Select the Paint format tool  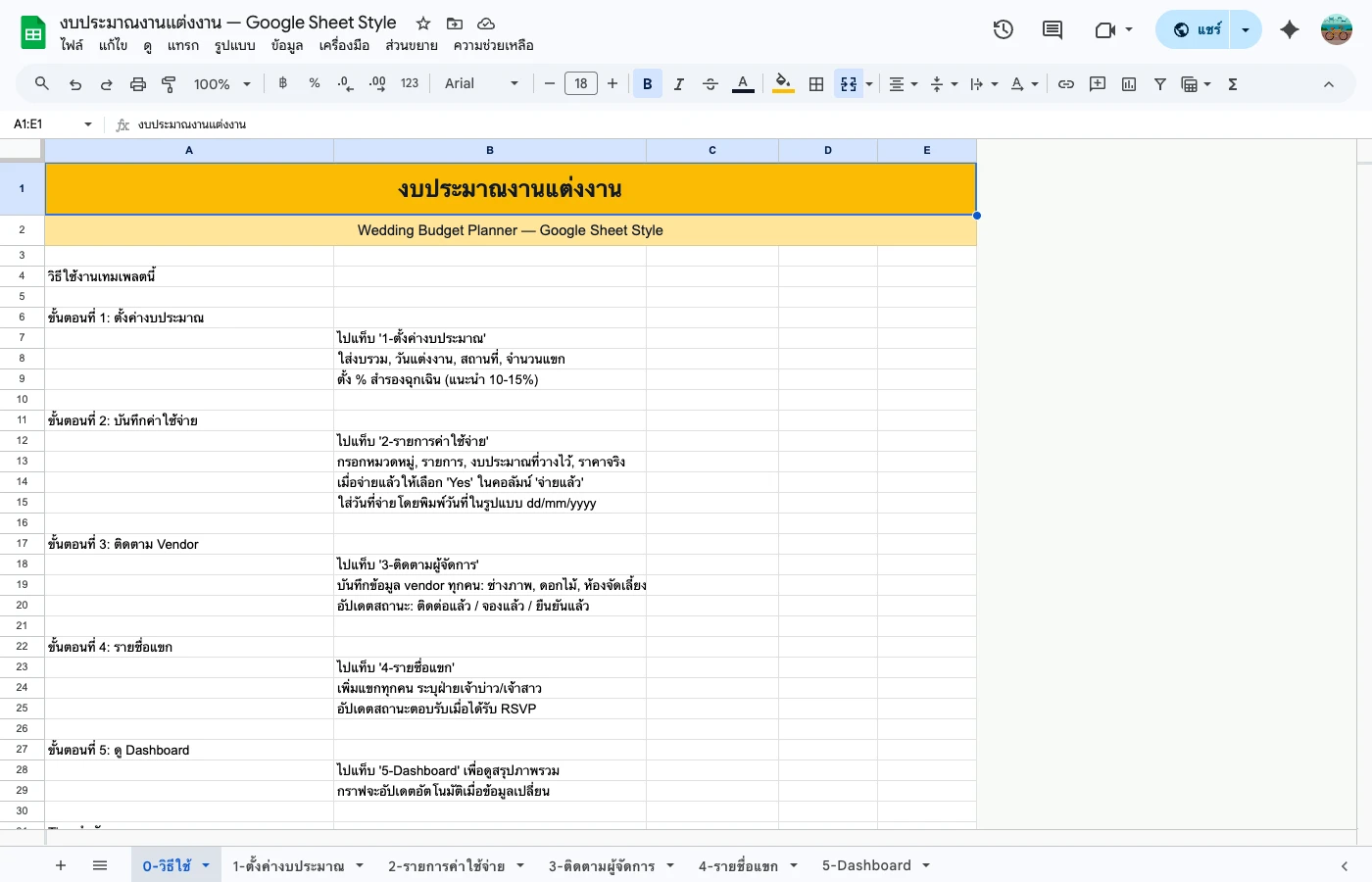[169, 83]
